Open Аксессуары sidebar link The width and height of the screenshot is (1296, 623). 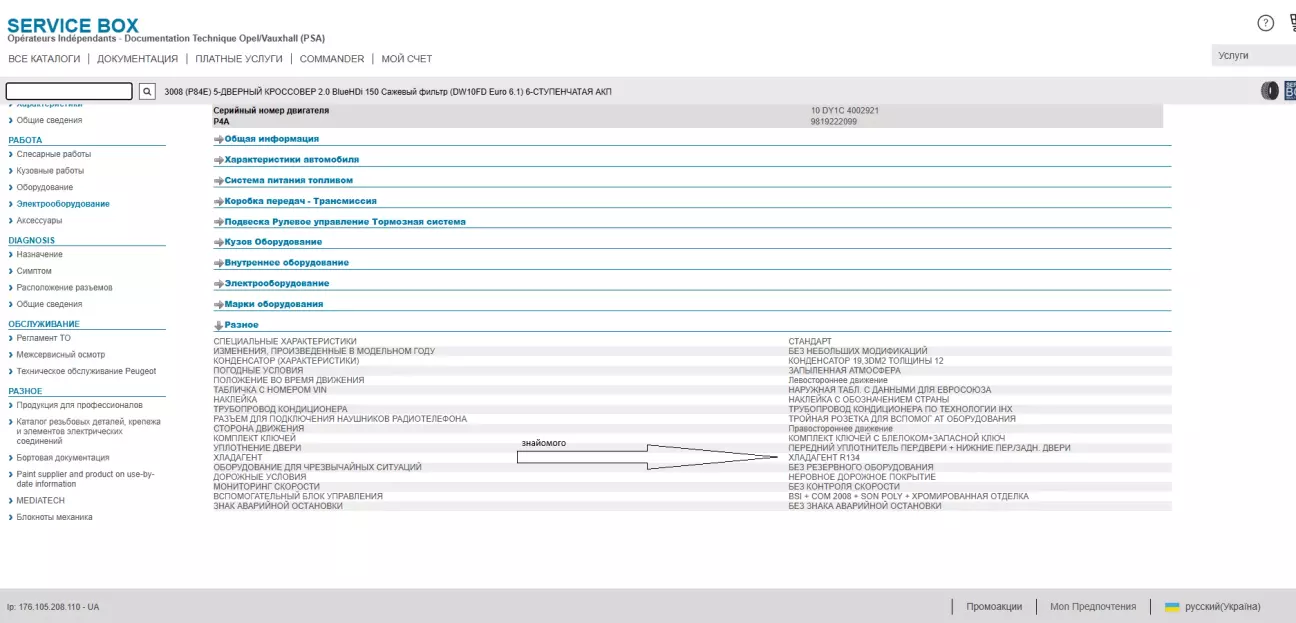click(39, 220)
